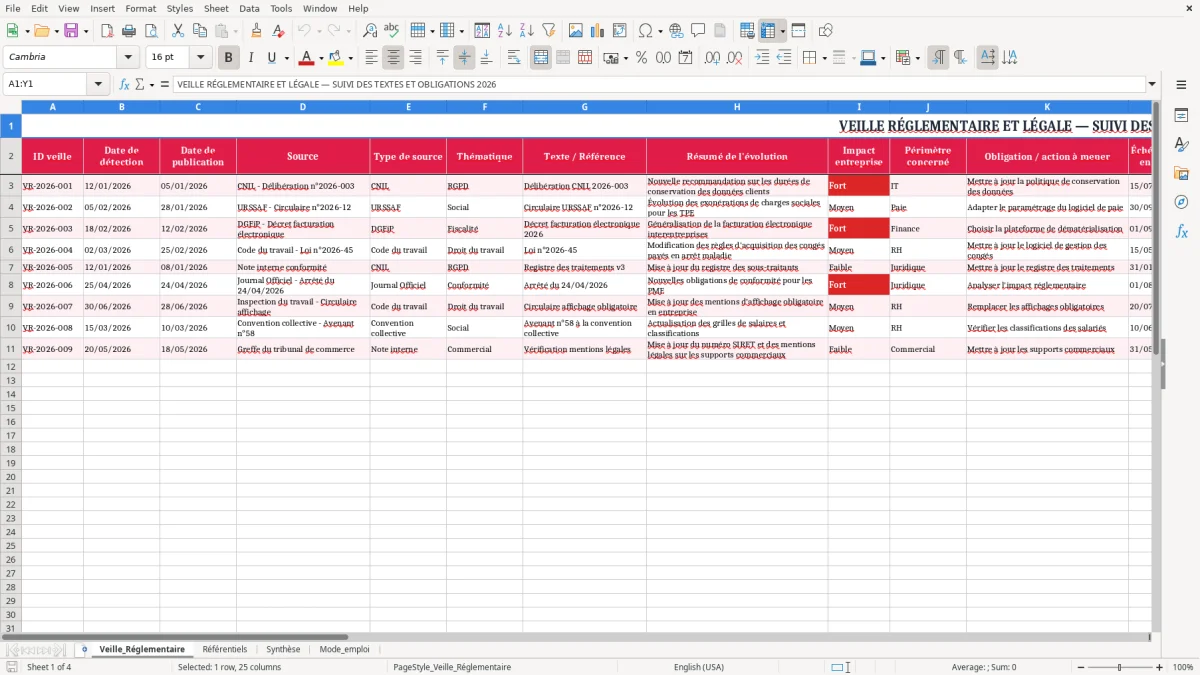Viewport: 1200px width, 675px height.
Task: Open the Borders dropdown arrow
Action: pos(824,58)
